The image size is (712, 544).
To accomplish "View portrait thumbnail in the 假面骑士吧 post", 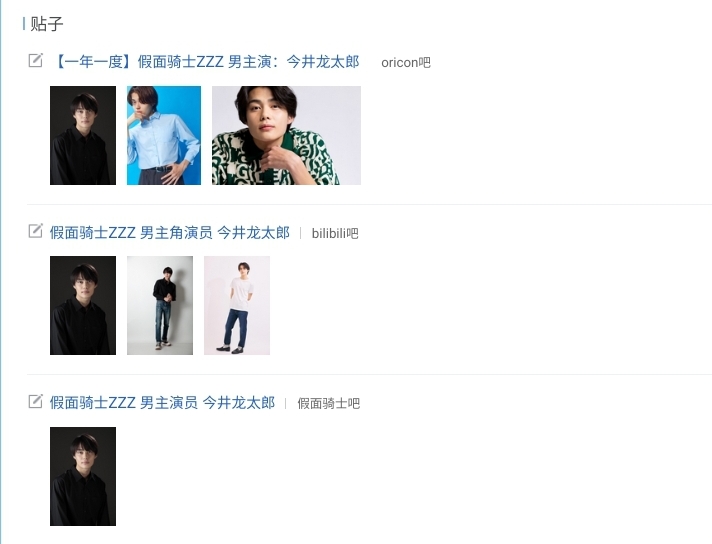I will tap(83, 476).
